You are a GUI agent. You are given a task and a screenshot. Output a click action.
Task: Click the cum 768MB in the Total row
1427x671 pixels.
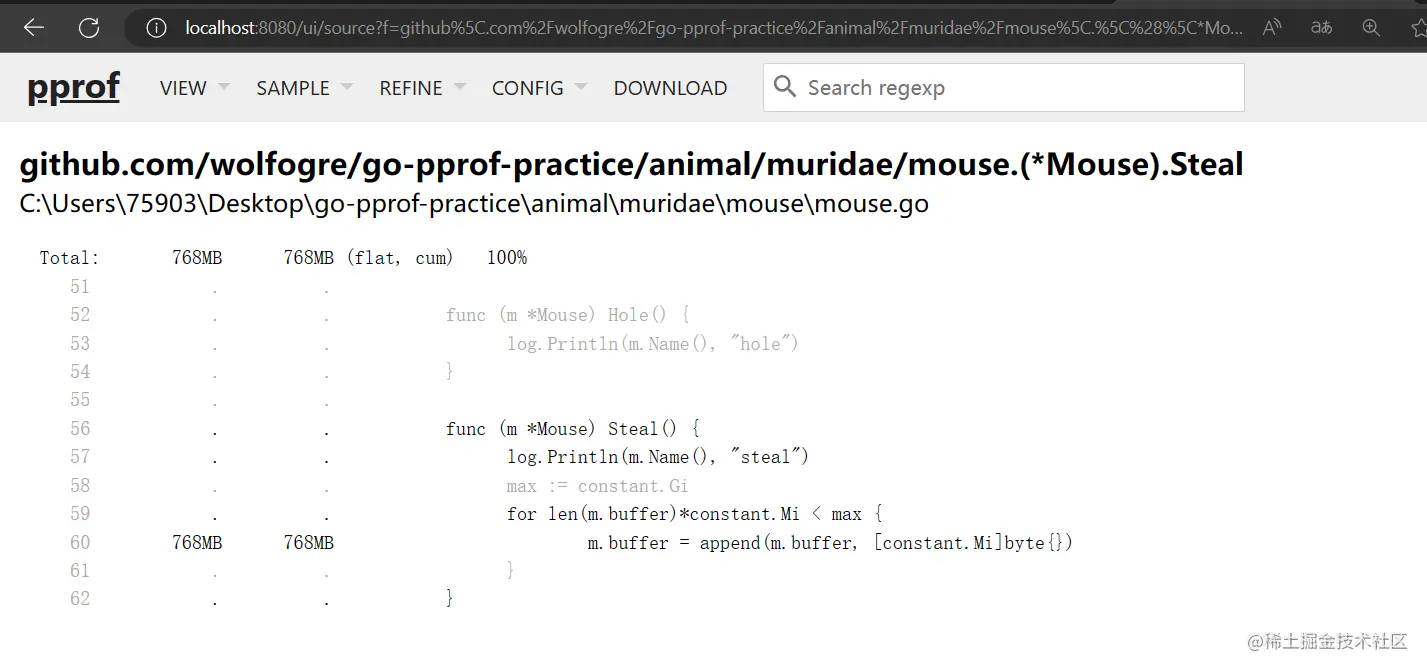309,258
